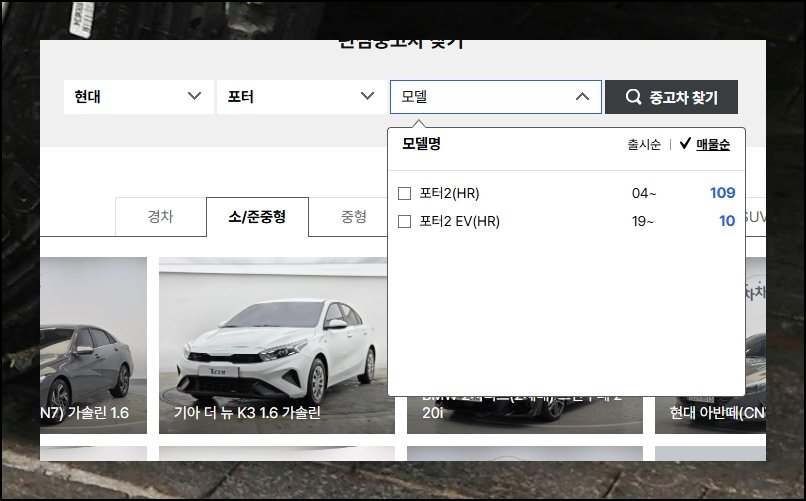The height and width of the screenshot is (501, 806).
Task: Open the 현대 manufacturer dropdown
Action: click(x=139, y=97)
